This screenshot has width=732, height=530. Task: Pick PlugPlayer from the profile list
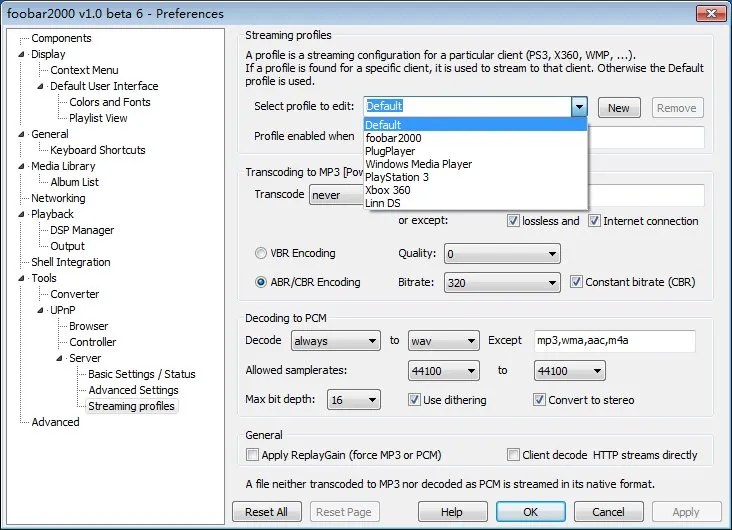point(475,151)
